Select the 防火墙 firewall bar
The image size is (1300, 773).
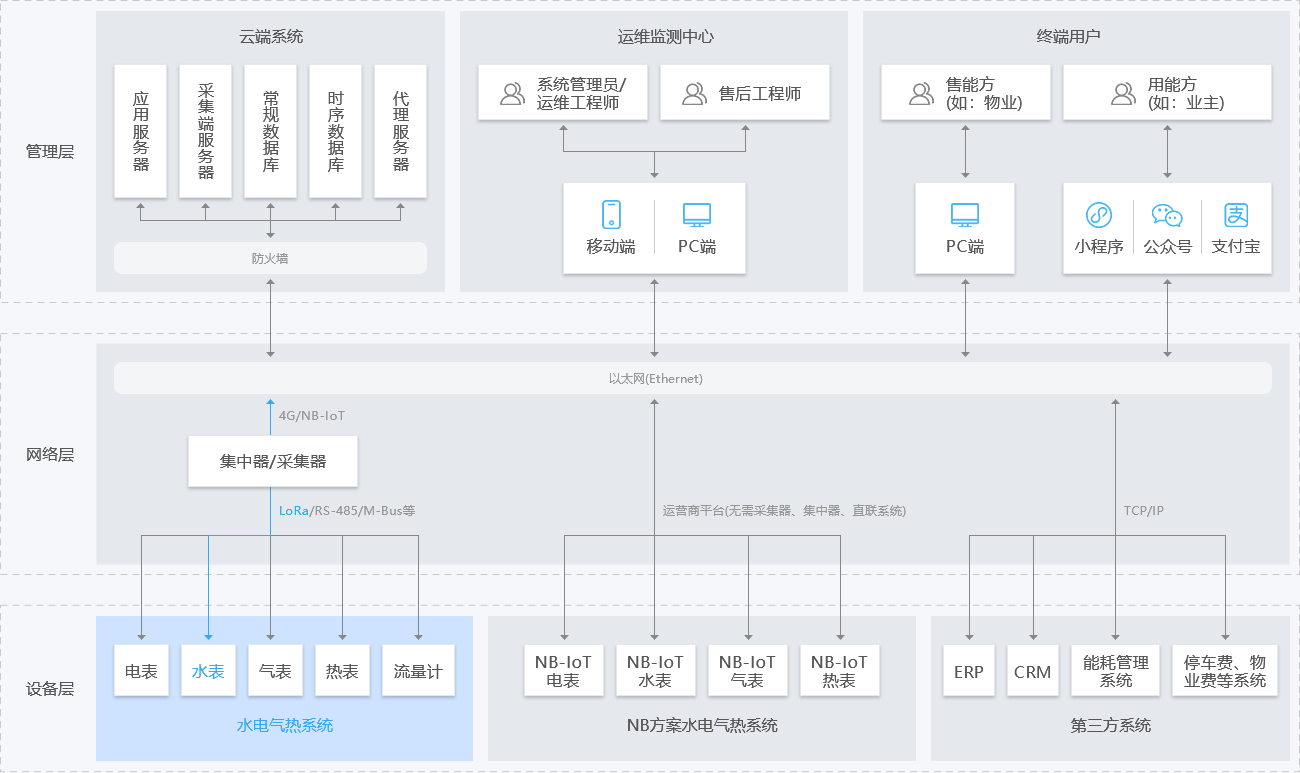click(x=270, y=258)
